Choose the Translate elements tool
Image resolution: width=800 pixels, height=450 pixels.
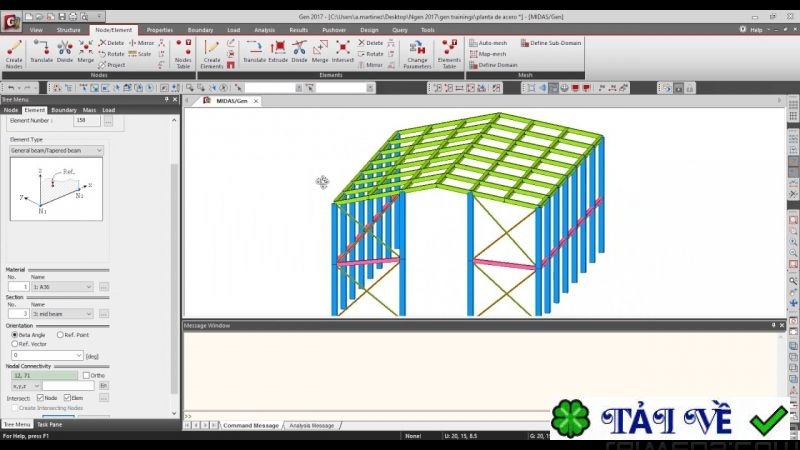[254, 52]
